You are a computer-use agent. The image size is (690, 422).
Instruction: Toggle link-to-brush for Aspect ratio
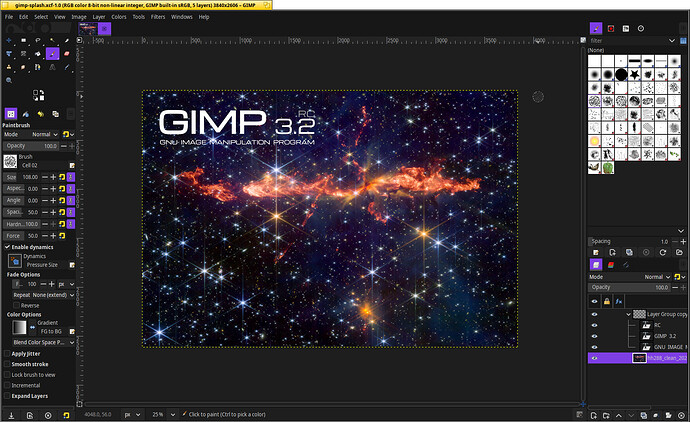(x=71, y=188)
